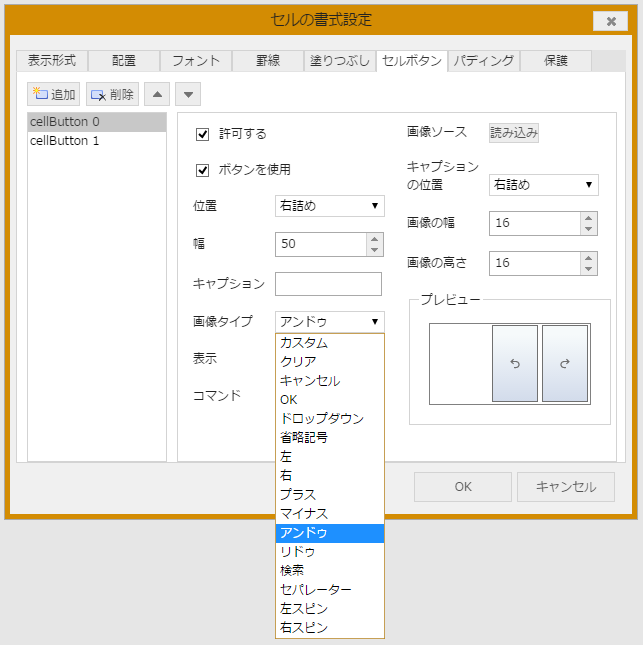Choose 左スピン from the image type list
This screenshot has width=643, height=645.
(330, 609)
